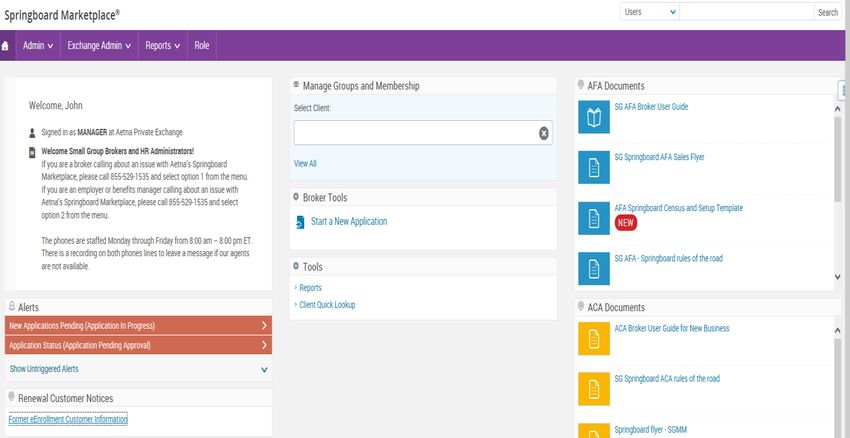The height and width of the screenshot is (438, 850).
Task: Open SG Springboard ACA rules of the road link
Action: tap(667, 378)
